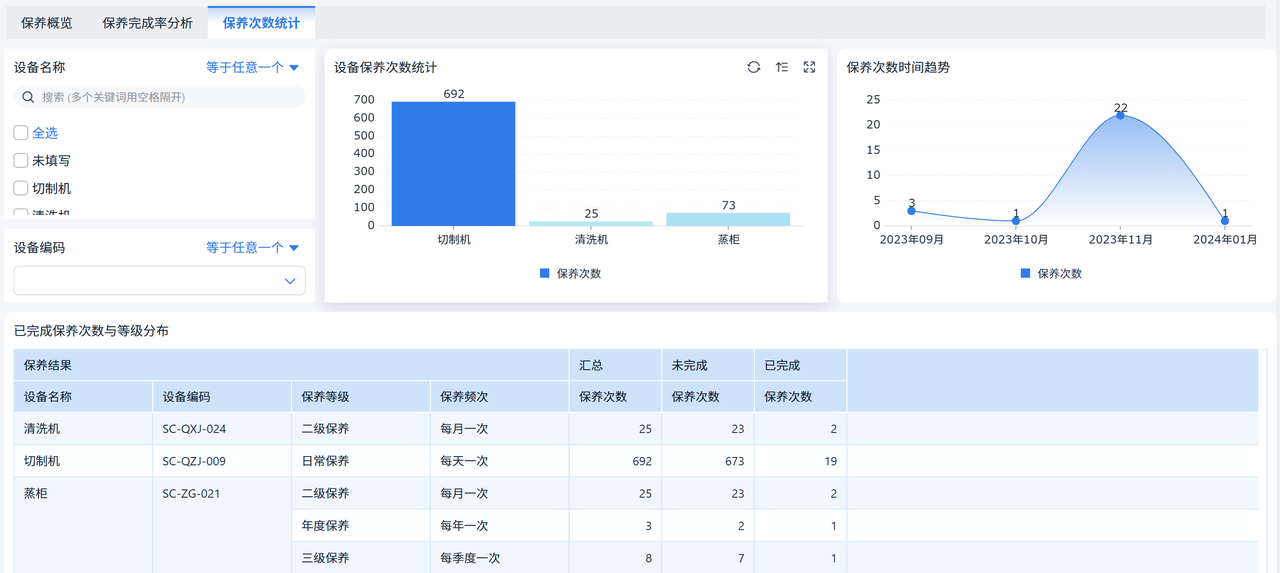Select the SC-QZJ-009 cell
Screen dimensions: 1280x573
[222, 461]
